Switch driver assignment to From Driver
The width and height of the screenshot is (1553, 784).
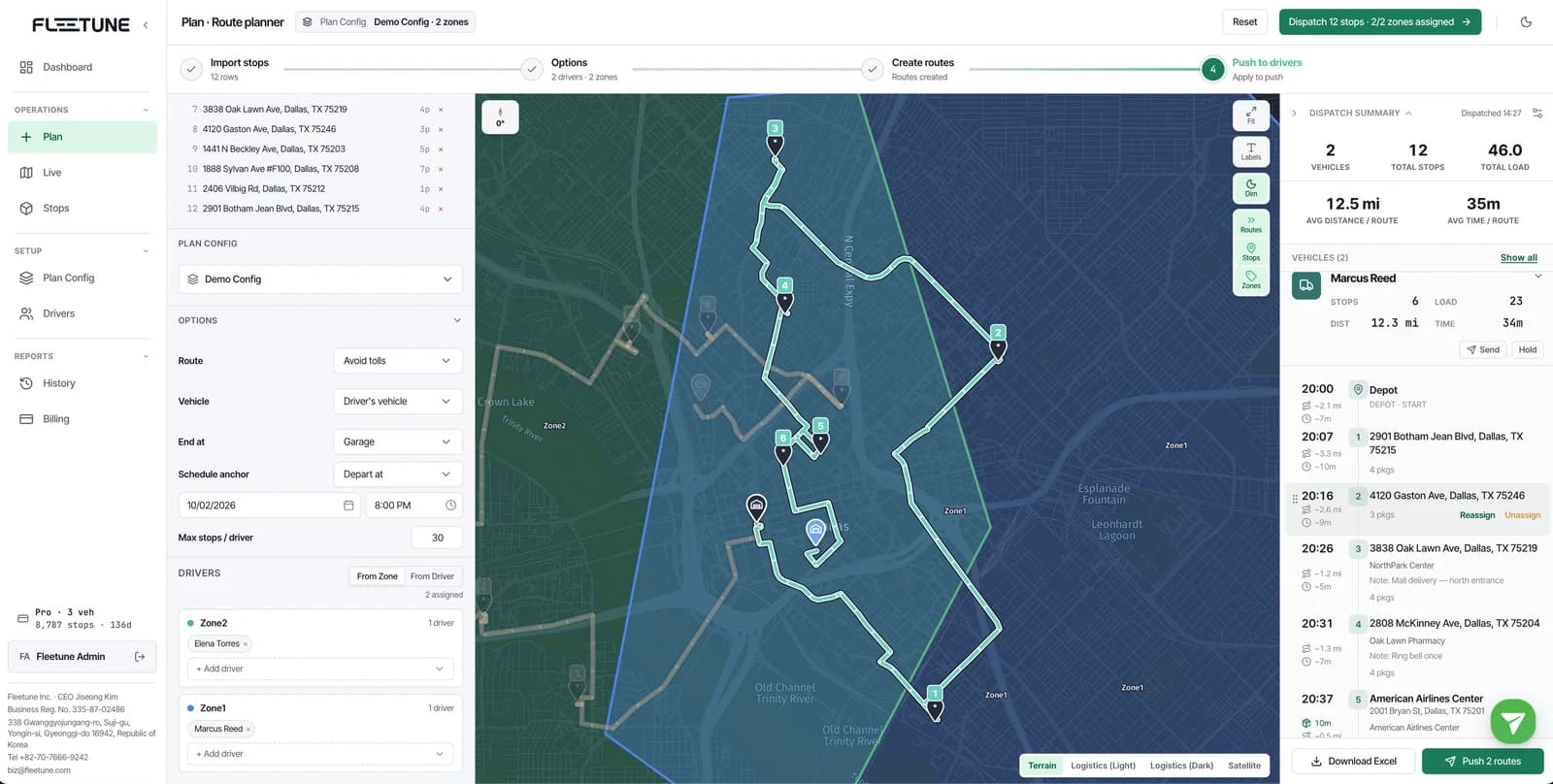[432, 576]
